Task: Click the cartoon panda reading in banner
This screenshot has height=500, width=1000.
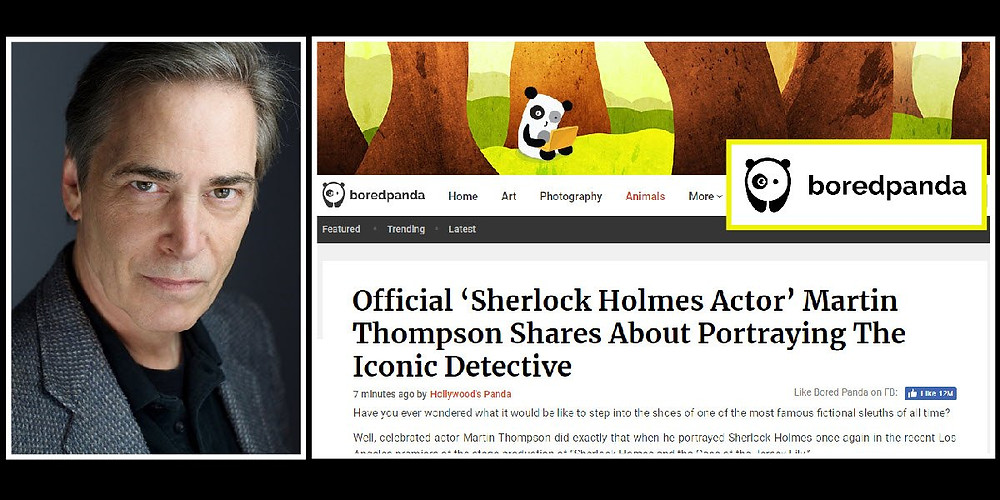Action: (547, 124)
